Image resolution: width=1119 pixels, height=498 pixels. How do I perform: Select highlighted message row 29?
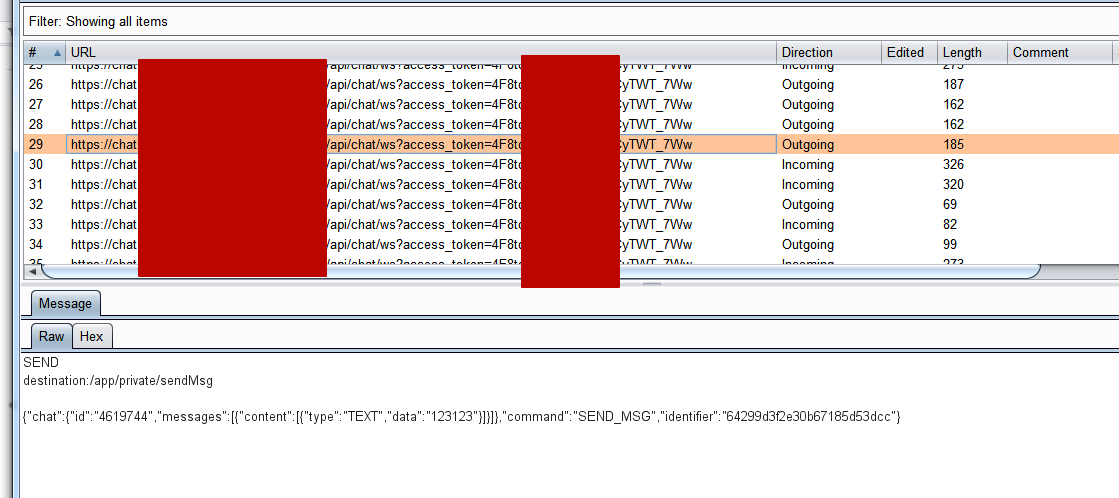(x=571, y=145)
